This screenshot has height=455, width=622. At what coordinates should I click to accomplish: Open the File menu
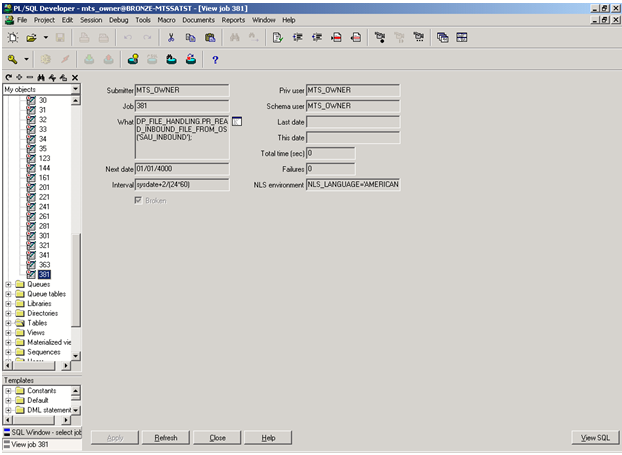coord(22,20)
